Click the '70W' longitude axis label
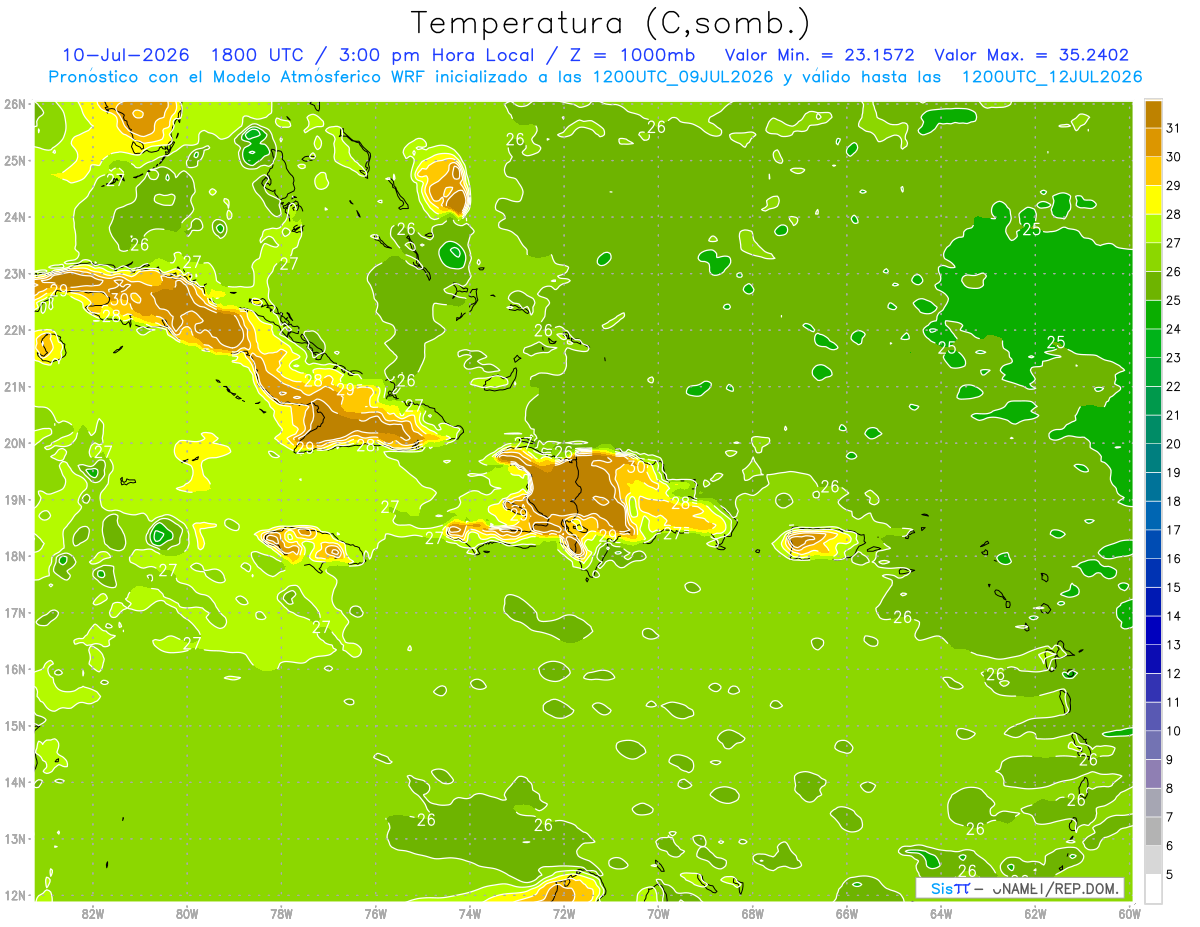Viewport: 1200px width, 927px height. point(658,912)
